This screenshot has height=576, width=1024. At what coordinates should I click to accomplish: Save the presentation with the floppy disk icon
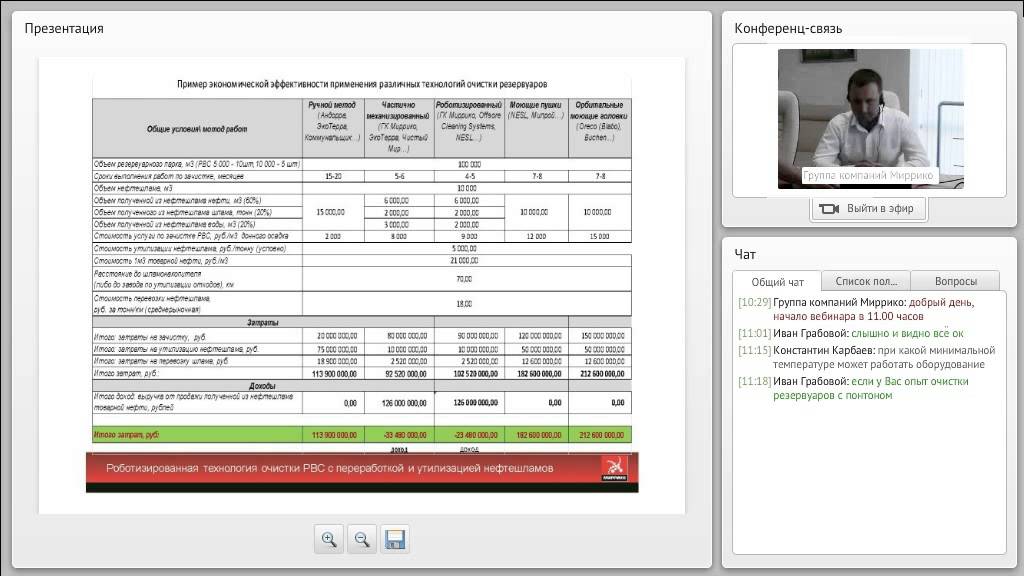click(395, 539)
